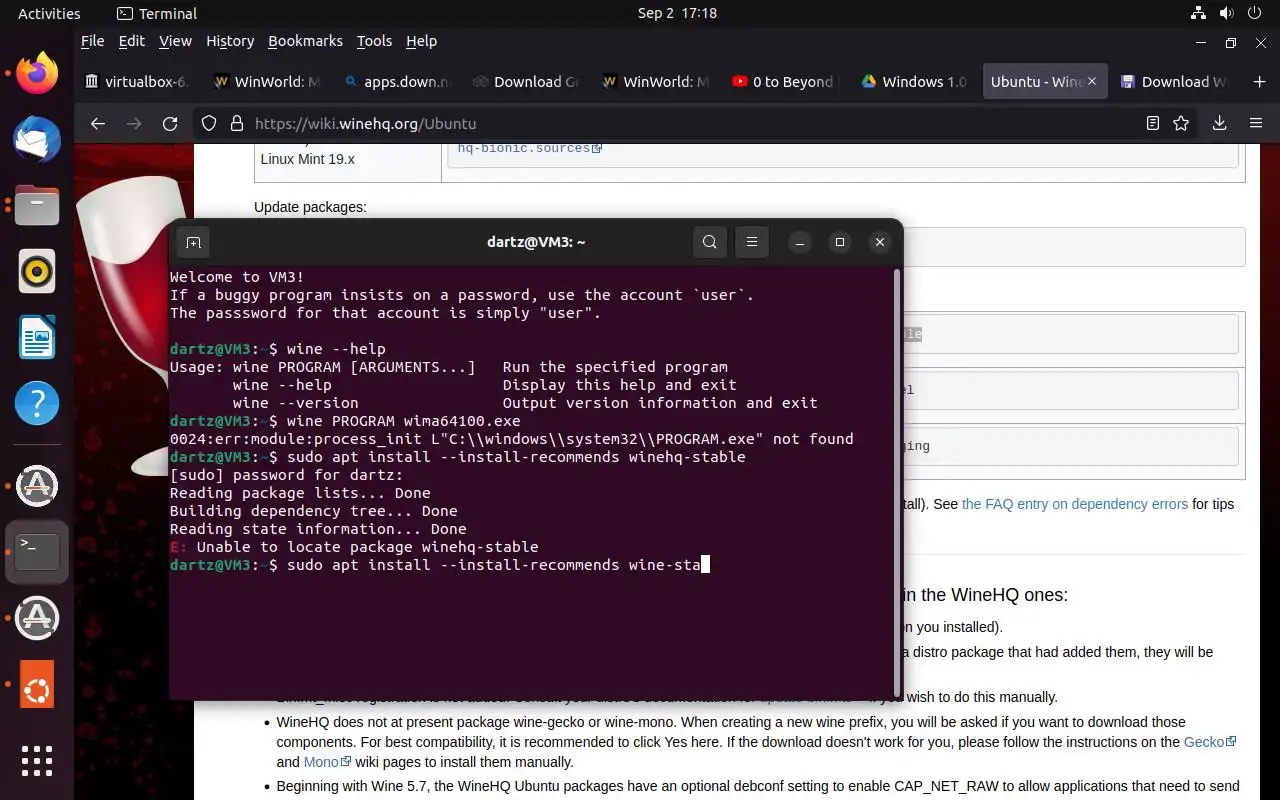This screenshot has width=1280, height=800.
Task: Switch to the Windows 1.0 tab
Action: click(914, 82)
